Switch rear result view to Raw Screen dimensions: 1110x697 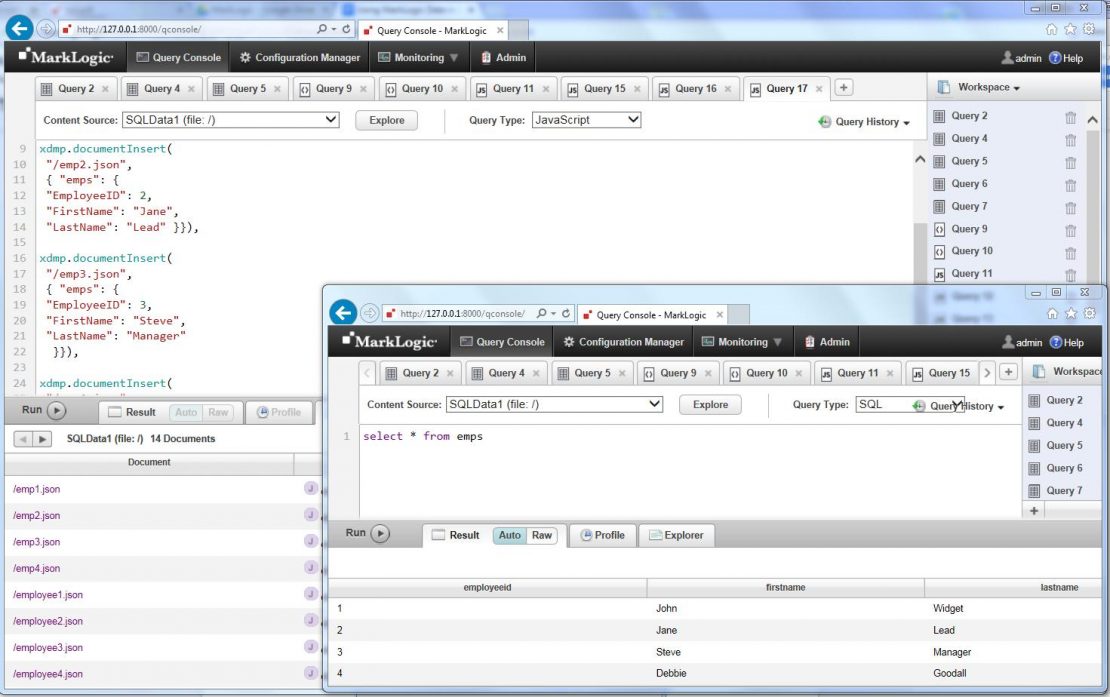[x=218, y=412]
